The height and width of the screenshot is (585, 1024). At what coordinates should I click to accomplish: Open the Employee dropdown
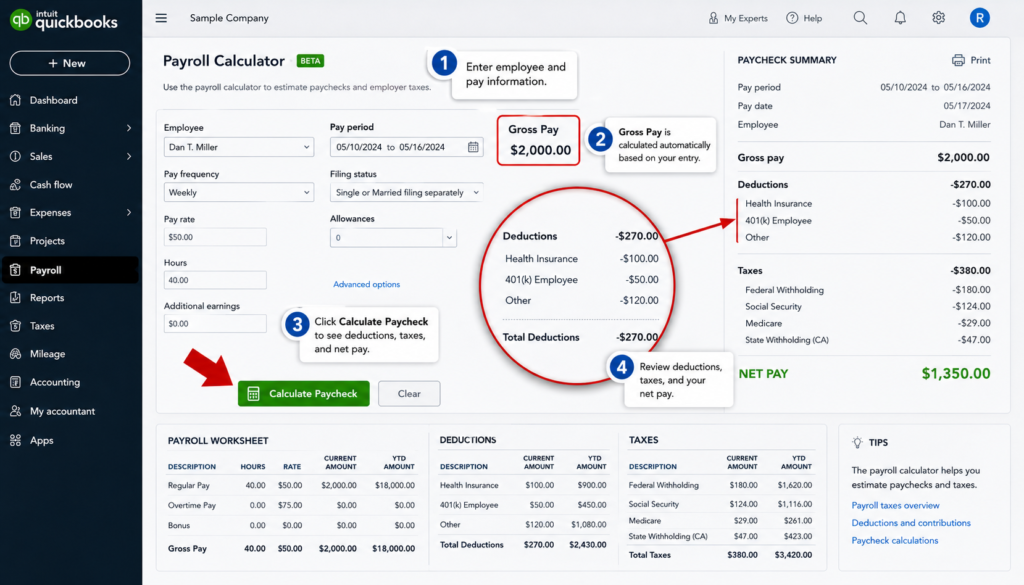(238, 147)
